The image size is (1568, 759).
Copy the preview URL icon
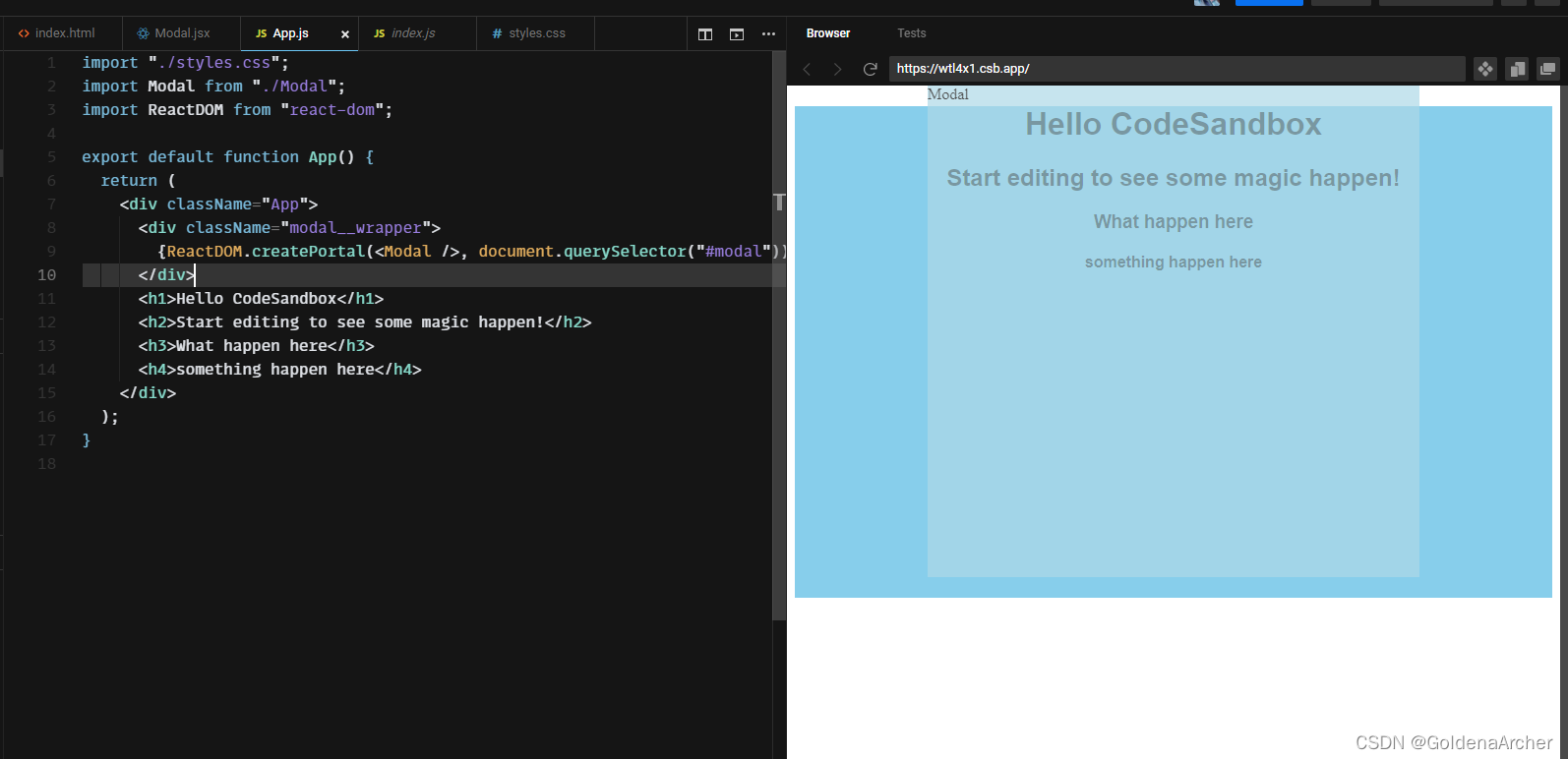tap(1517, 69)
